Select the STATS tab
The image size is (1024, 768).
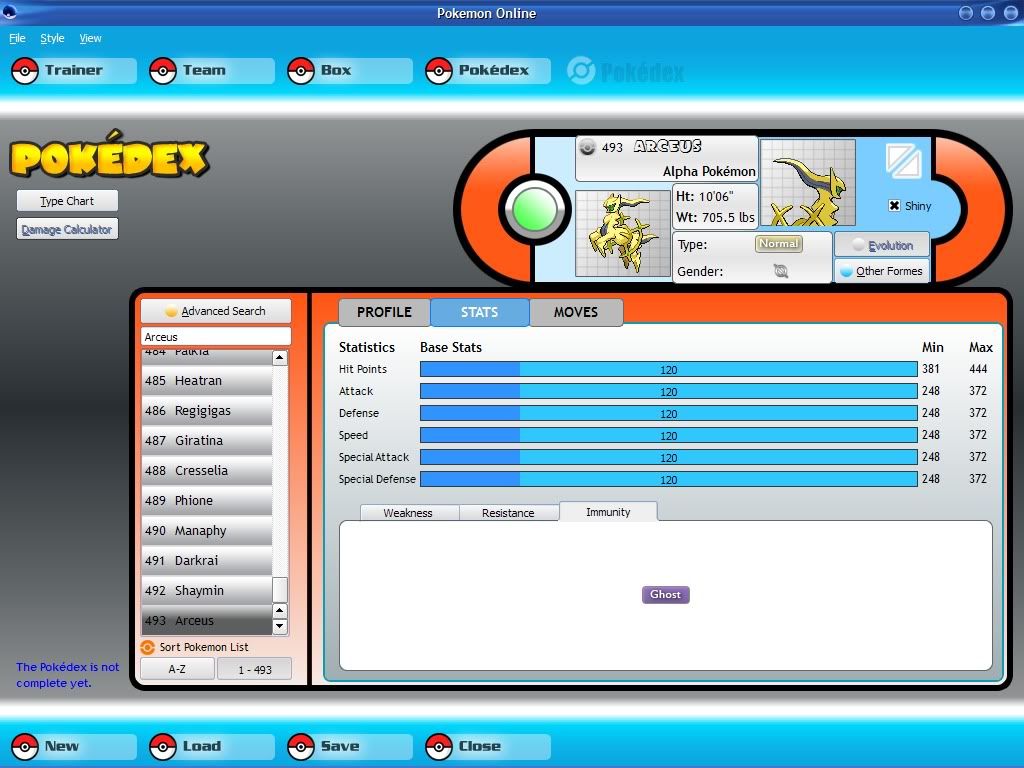[x=479, y=312]
